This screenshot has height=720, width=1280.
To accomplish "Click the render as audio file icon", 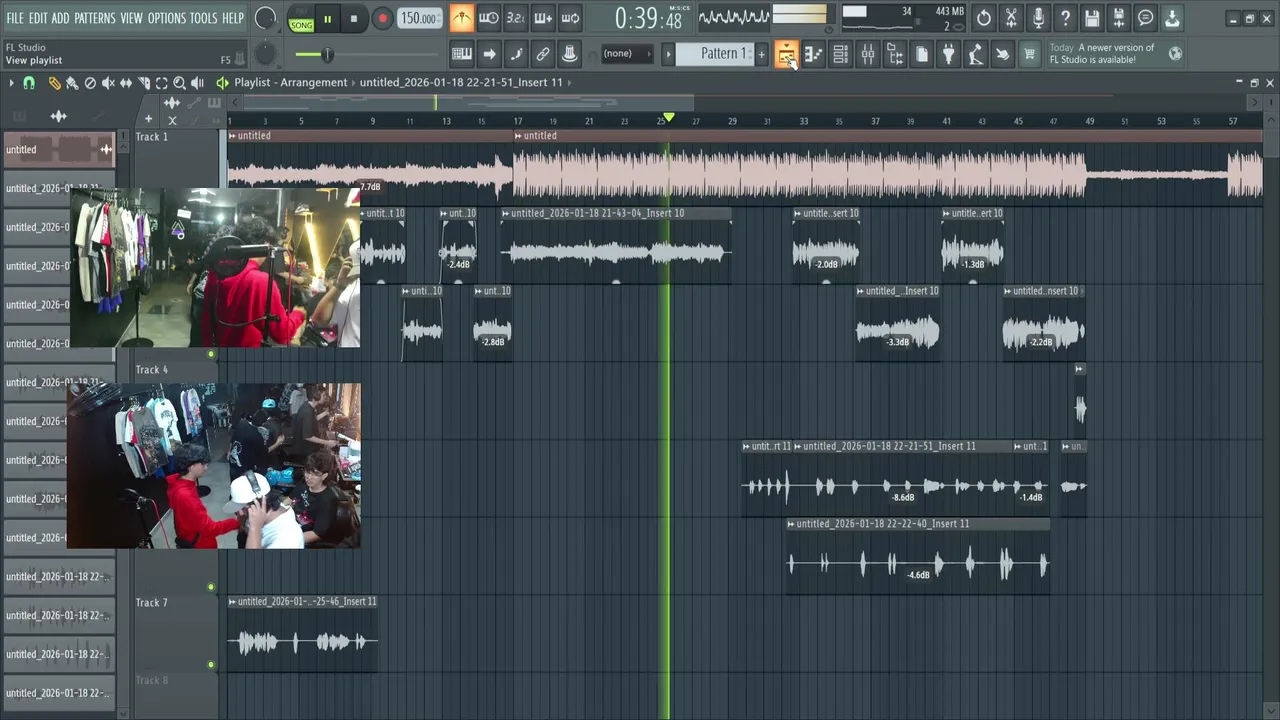I will tap(1119, 18).
